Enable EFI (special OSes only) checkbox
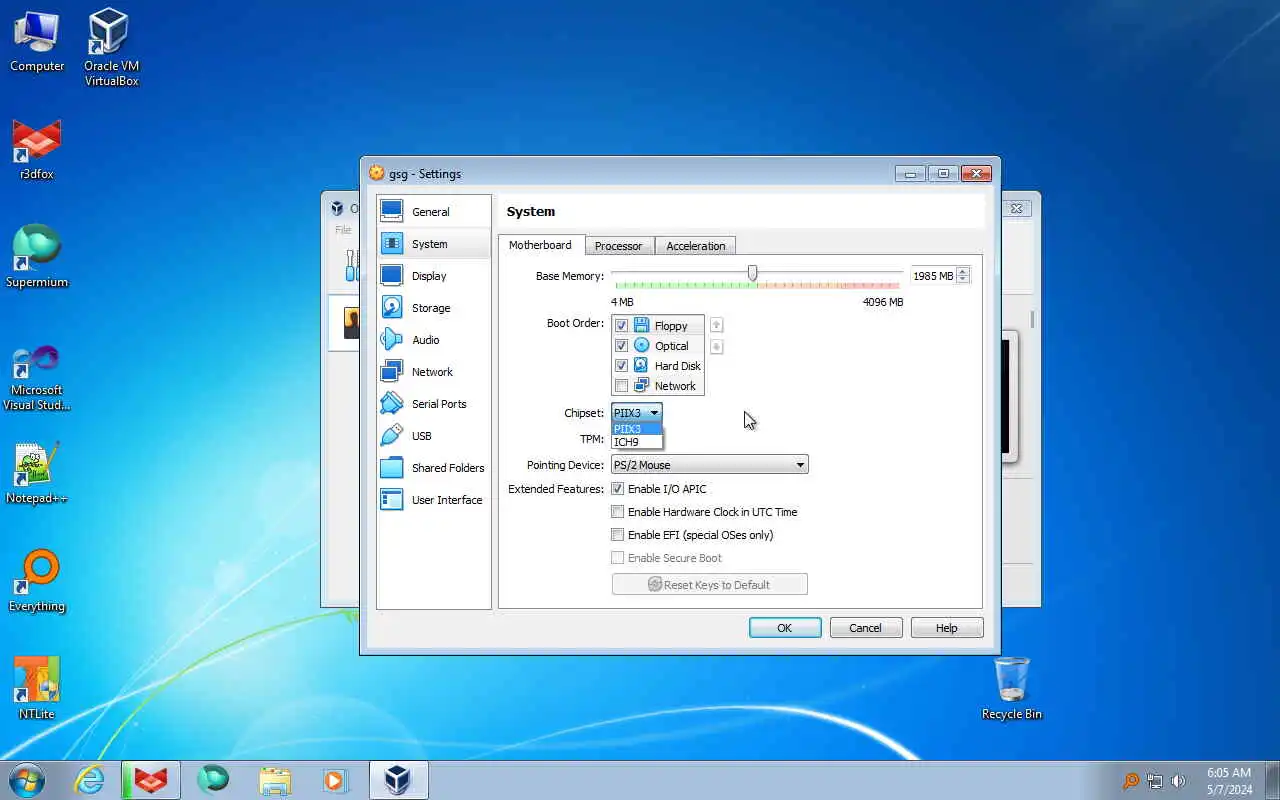Screen dimensions: 1280x800 pos(618,535)
